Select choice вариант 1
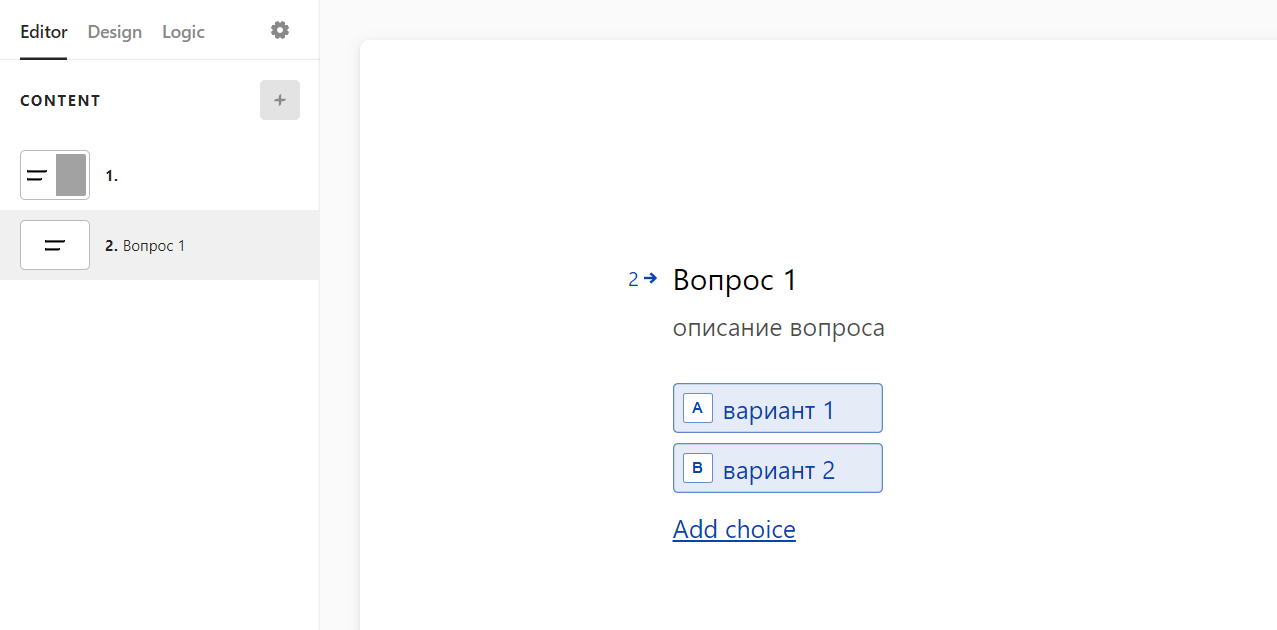The height and width of the screenshot is (630, 1277). point(778,408)
